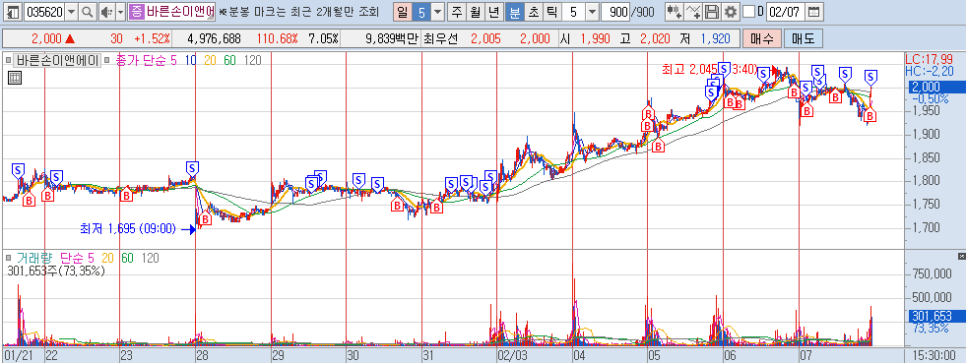The image size is (966, 363).
Task: Switch to the 주 weekly period tab
Action: pyautogui.click(x=457, y=12)
